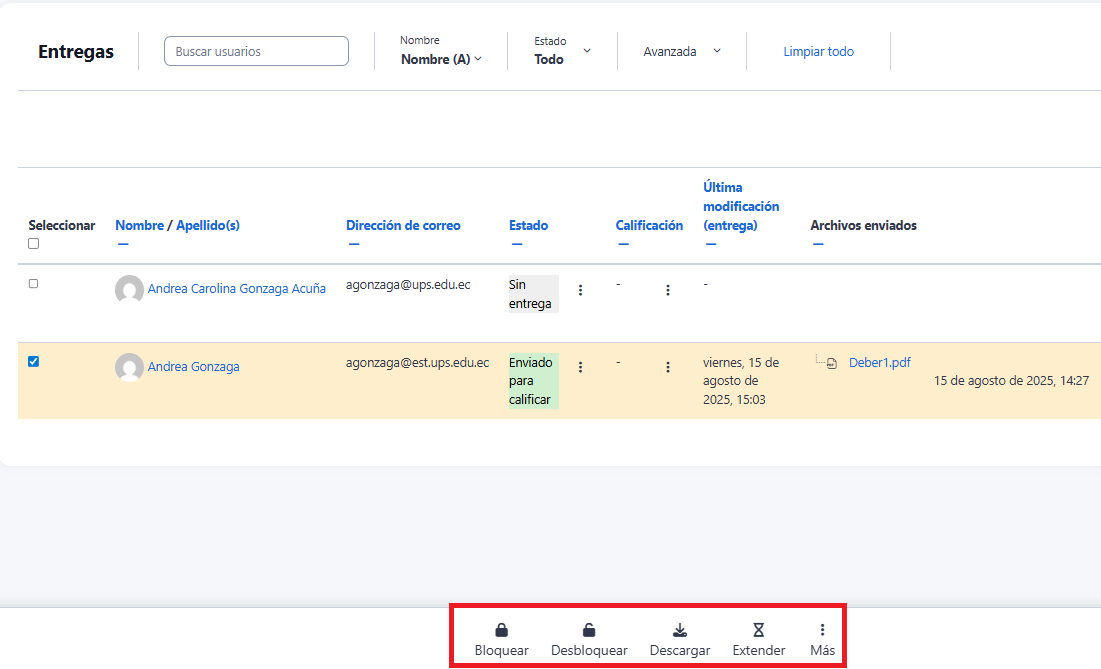
Task: Click the Buscar usuarios search field
Action: point(256,51)
